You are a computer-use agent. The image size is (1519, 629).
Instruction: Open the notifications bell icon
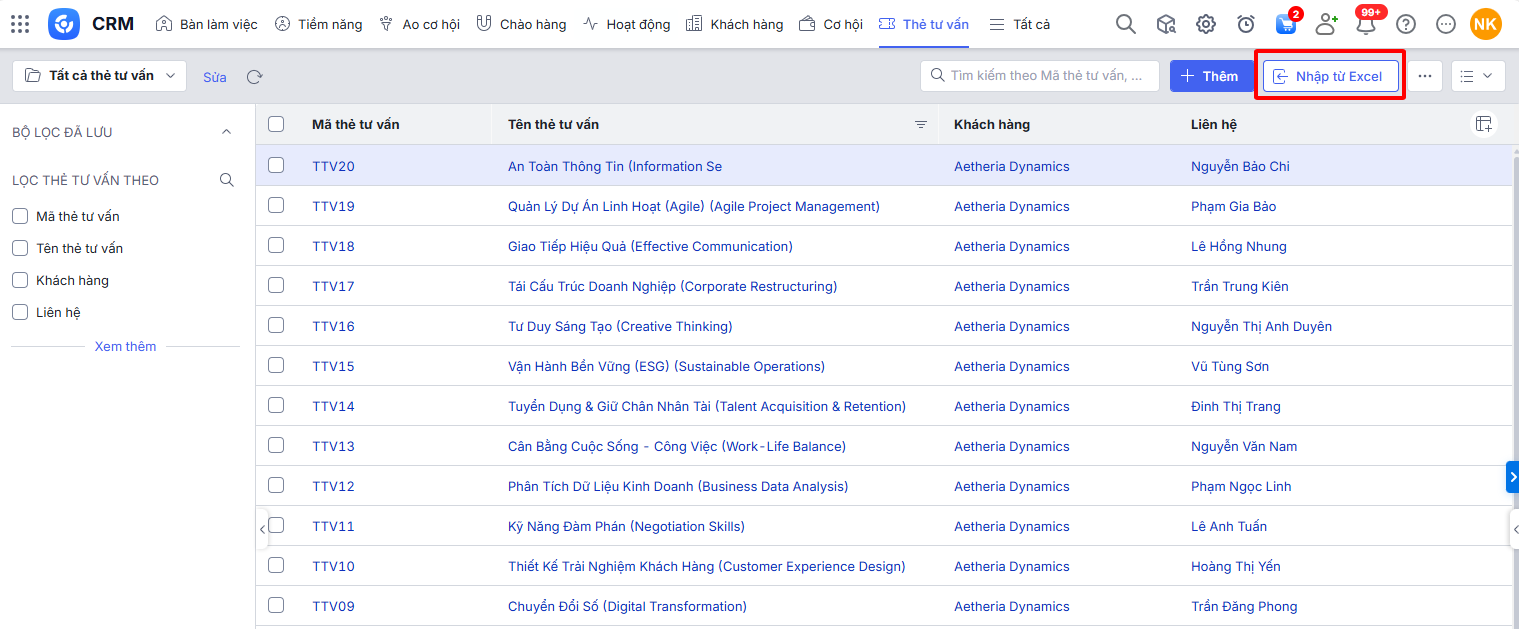1366,24
